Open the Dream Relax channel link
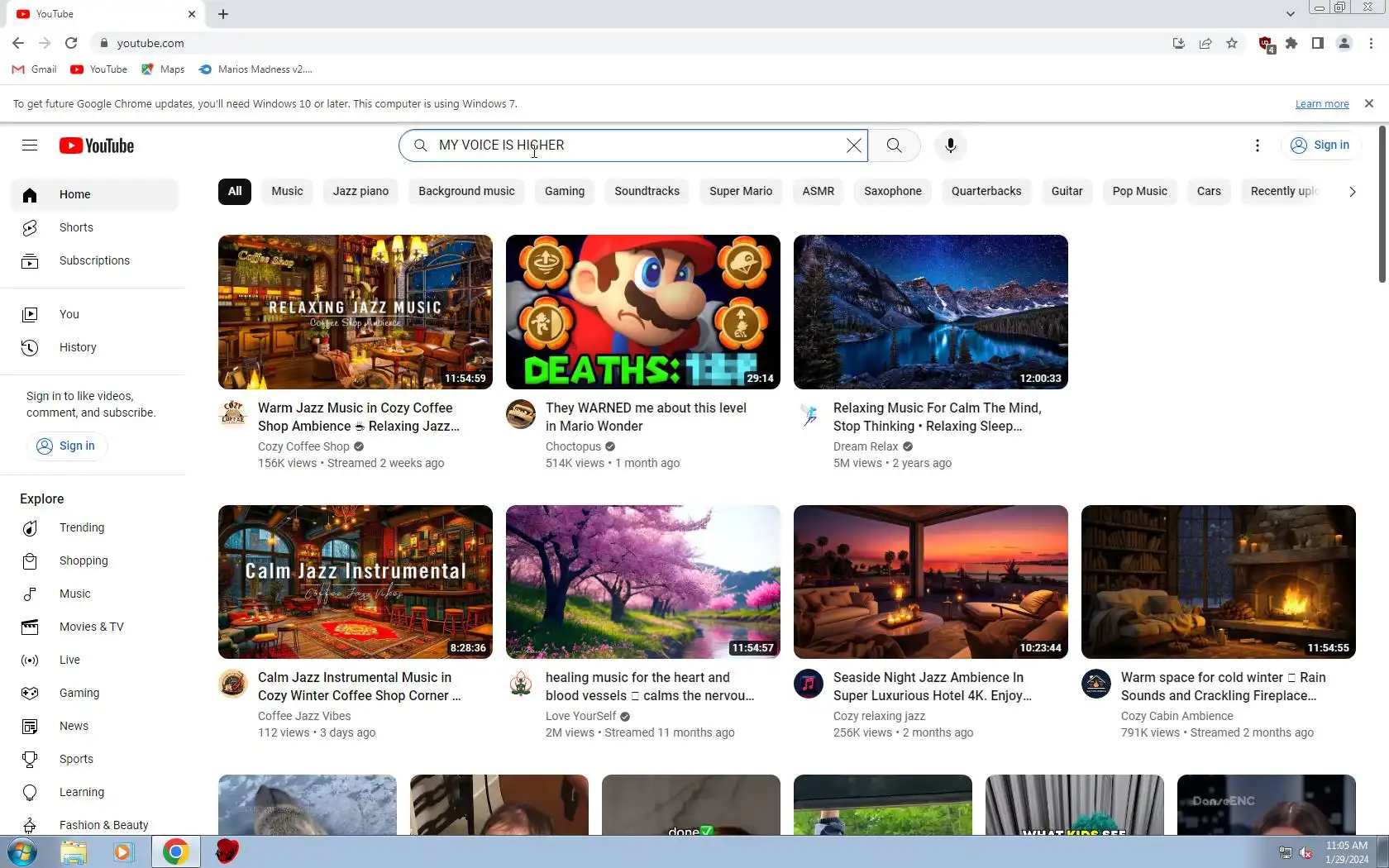Viewport: 1389px width, 868px height. pos(866,446)
